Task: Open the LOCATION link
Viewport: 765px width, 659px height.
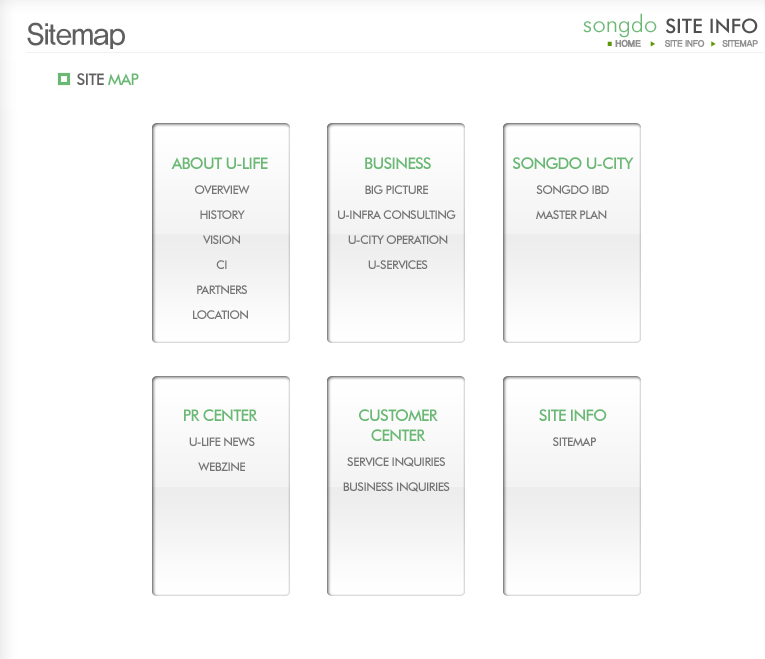Action: [x=220, y=315]
